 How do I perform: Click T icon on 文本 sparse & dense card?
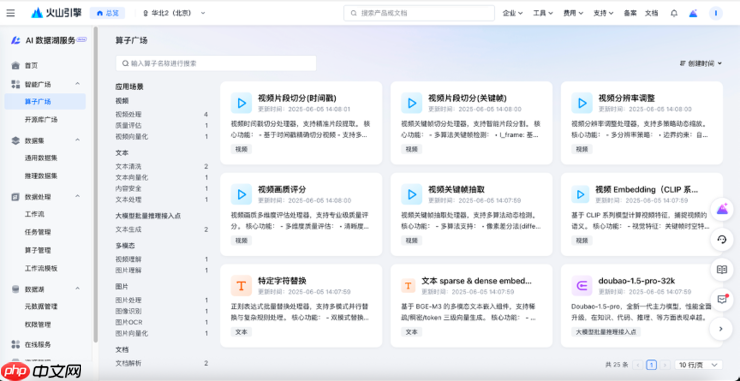(x=408, y=285)
